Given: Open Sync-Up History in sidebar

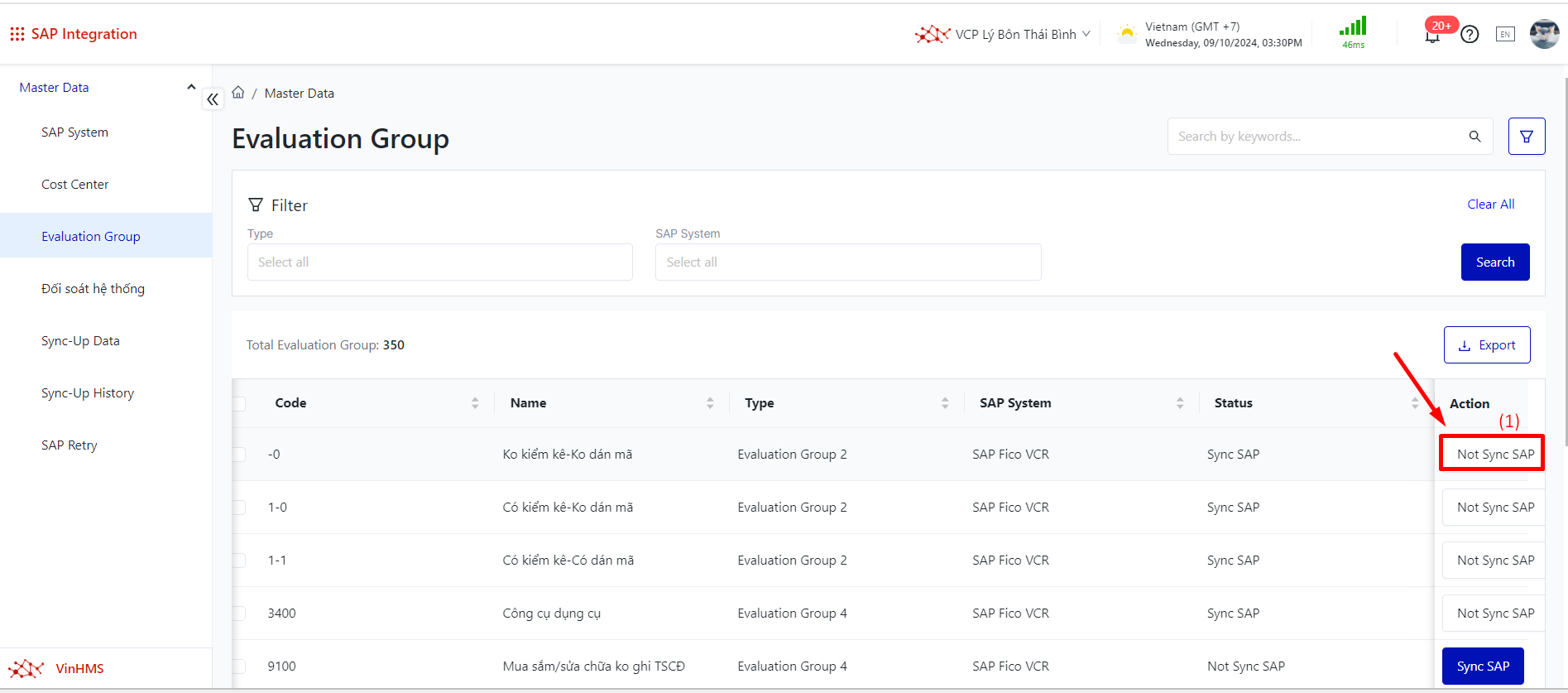Looking at the screenshot, I should 88,393.
